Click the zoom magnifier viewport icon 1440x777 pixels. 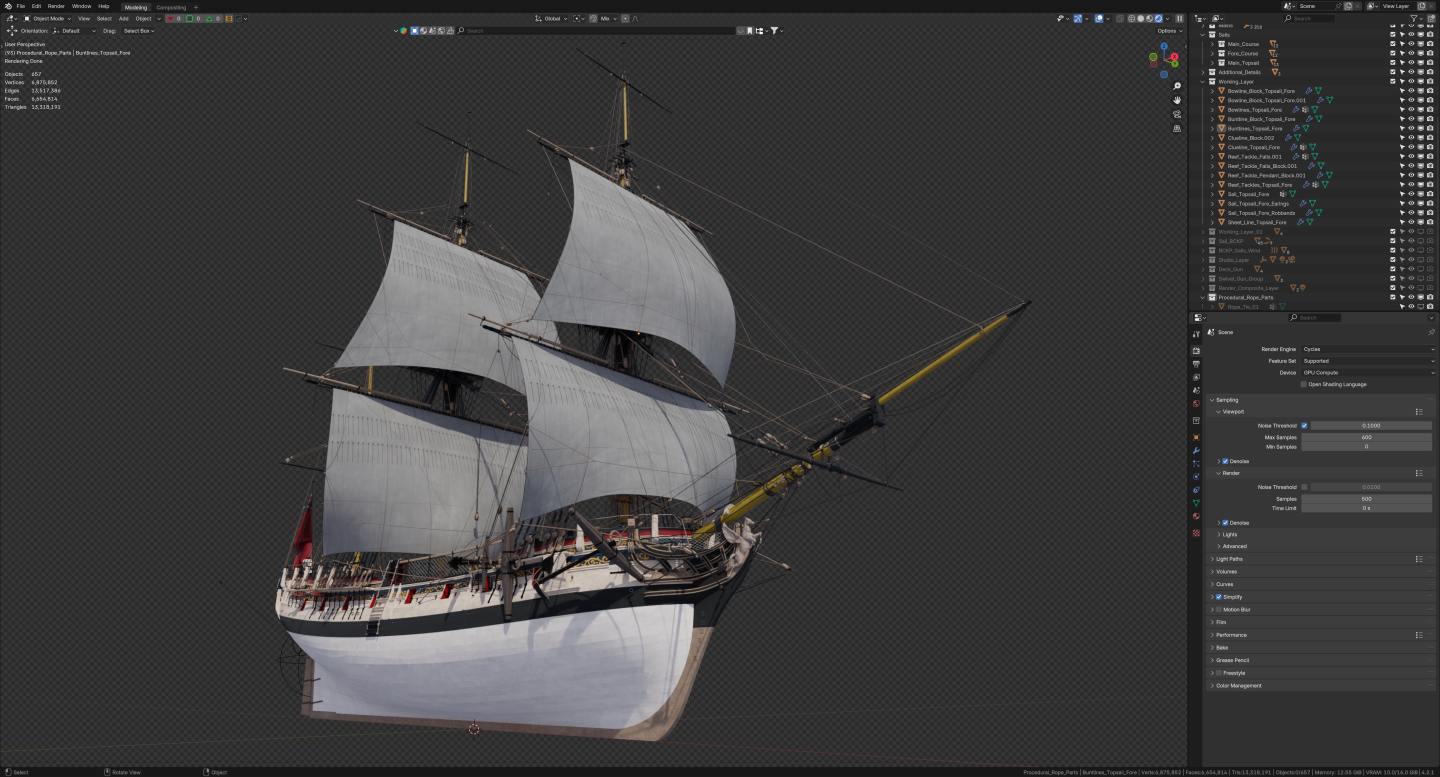[x=1177, y=86]
